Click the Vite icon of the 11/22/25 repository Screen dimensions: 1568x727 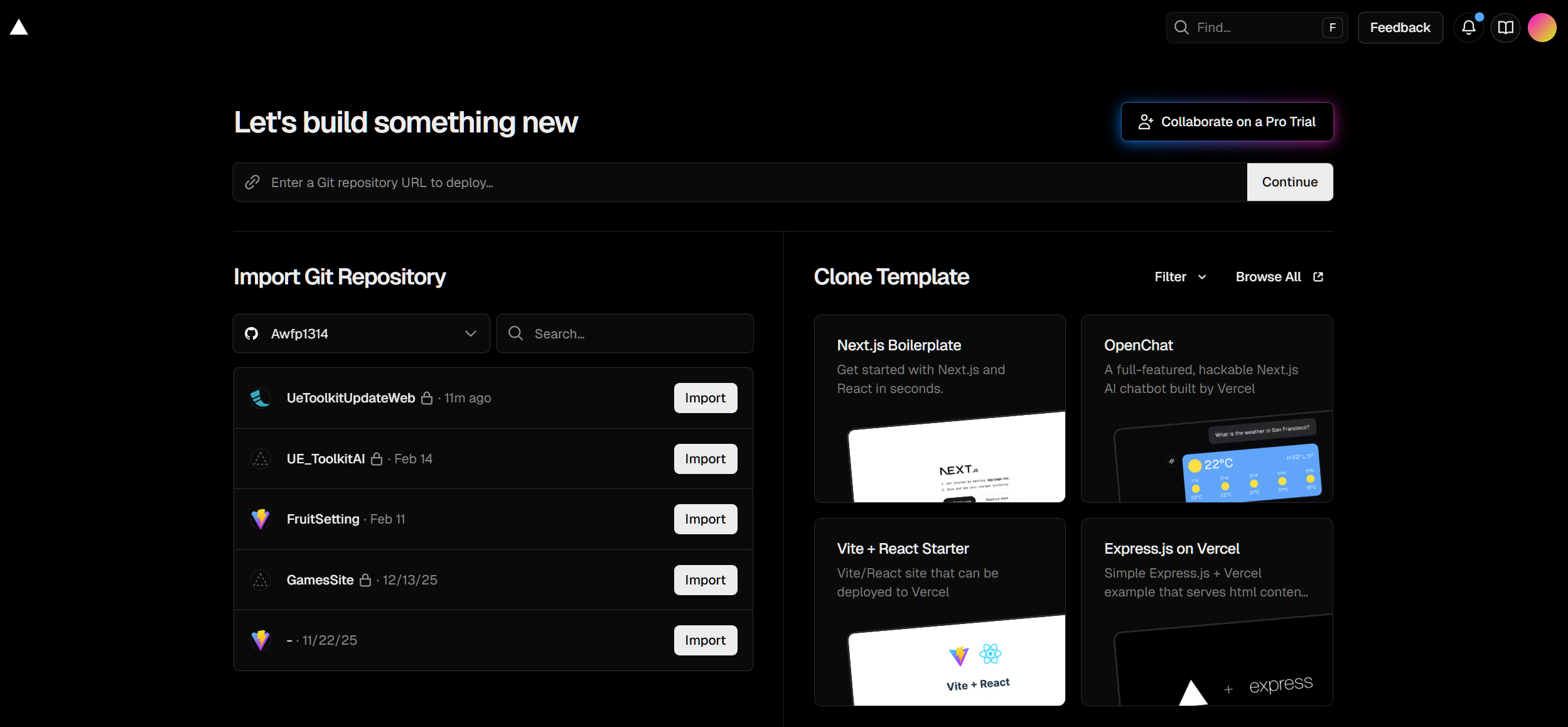260,640
